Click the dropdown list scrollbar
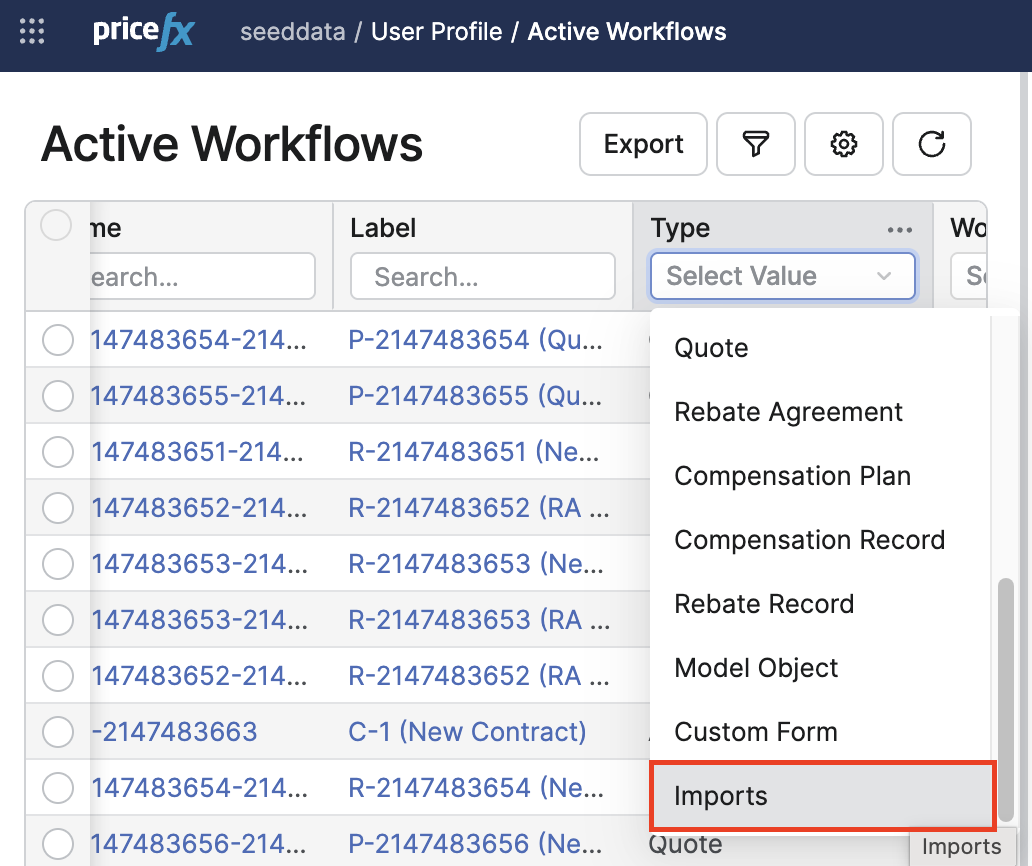This screenshot has height=866, width=1032. [x=1003, y=680]
